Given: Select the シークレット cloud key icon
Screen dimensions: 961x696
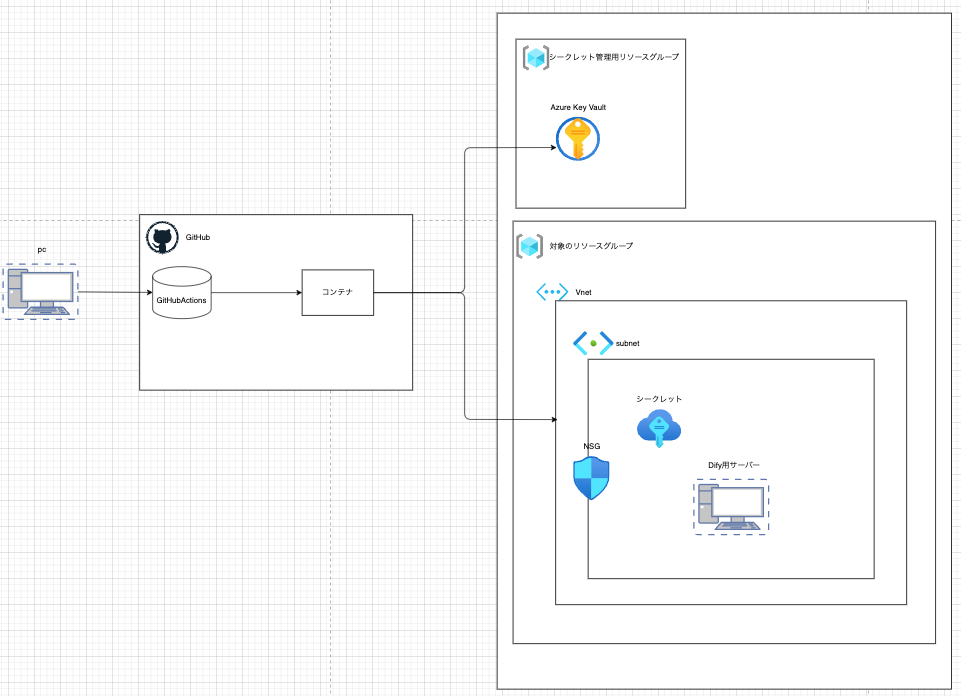Looking at the screenshot, I should (659, 427).
